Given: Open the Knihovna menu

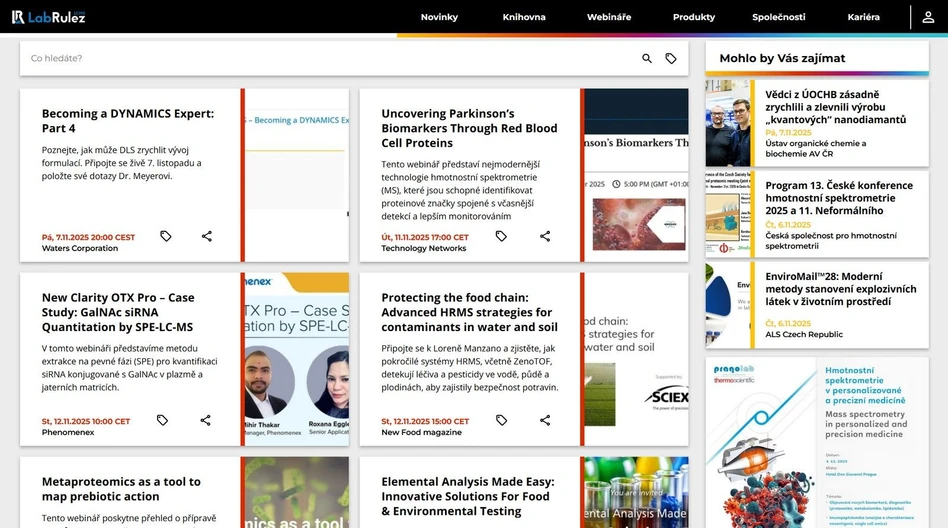Looking at the screenshot, I should (x=524, y=17).
